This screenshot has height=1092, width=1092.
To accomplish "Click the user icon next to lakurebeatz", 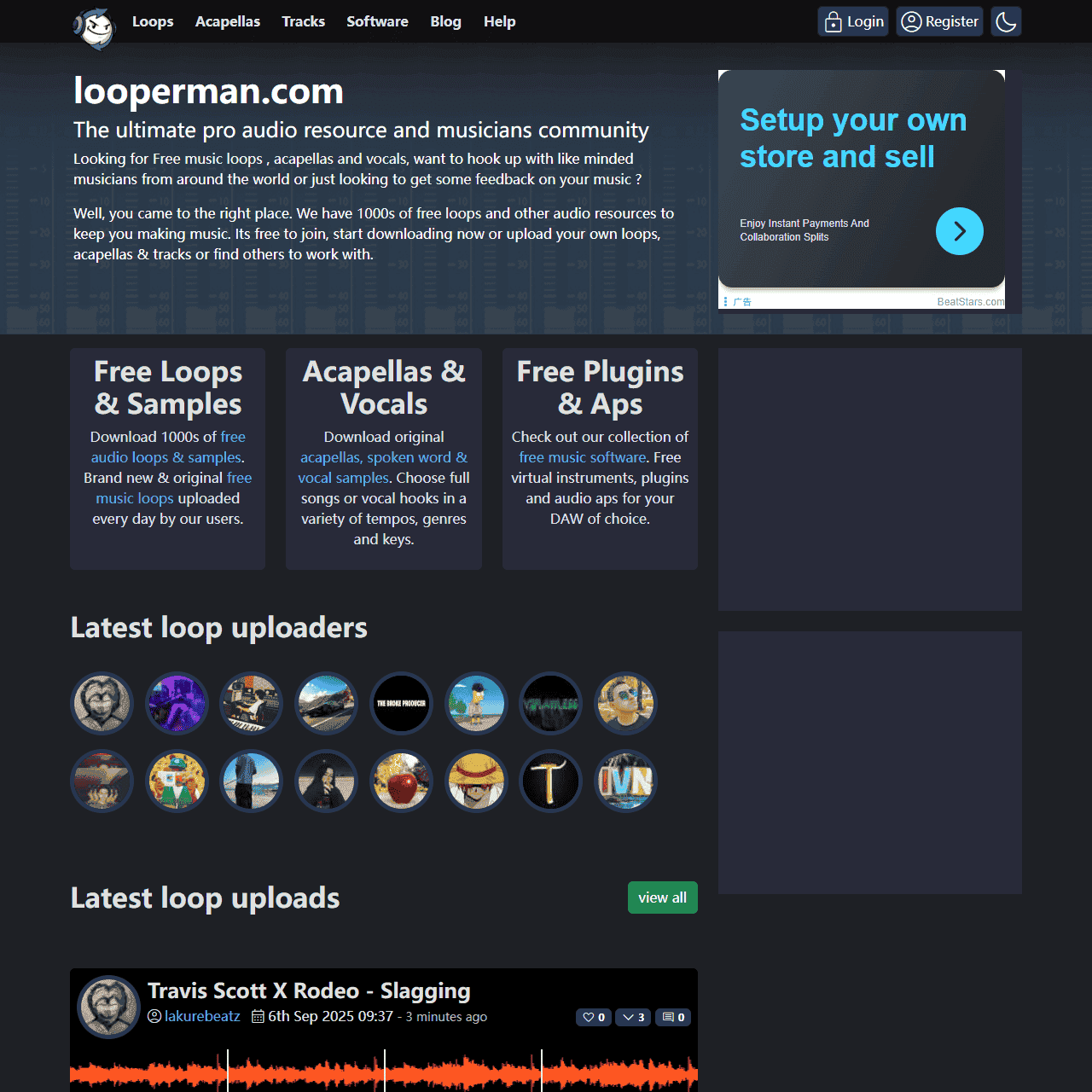I will coord(154,1016).
